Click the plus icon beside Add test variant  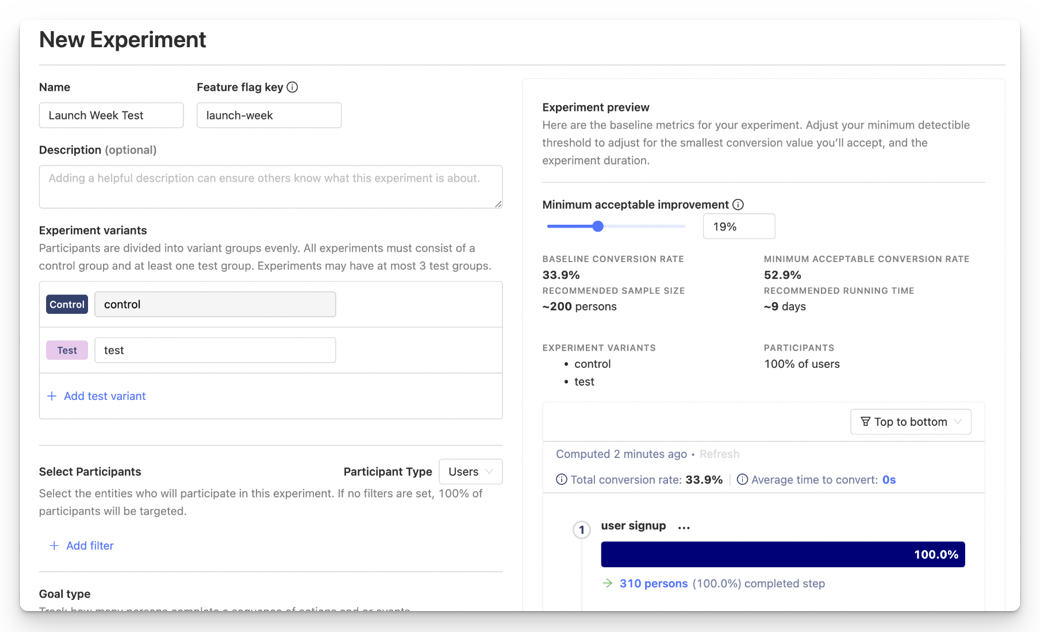click(x=52, y=396)
